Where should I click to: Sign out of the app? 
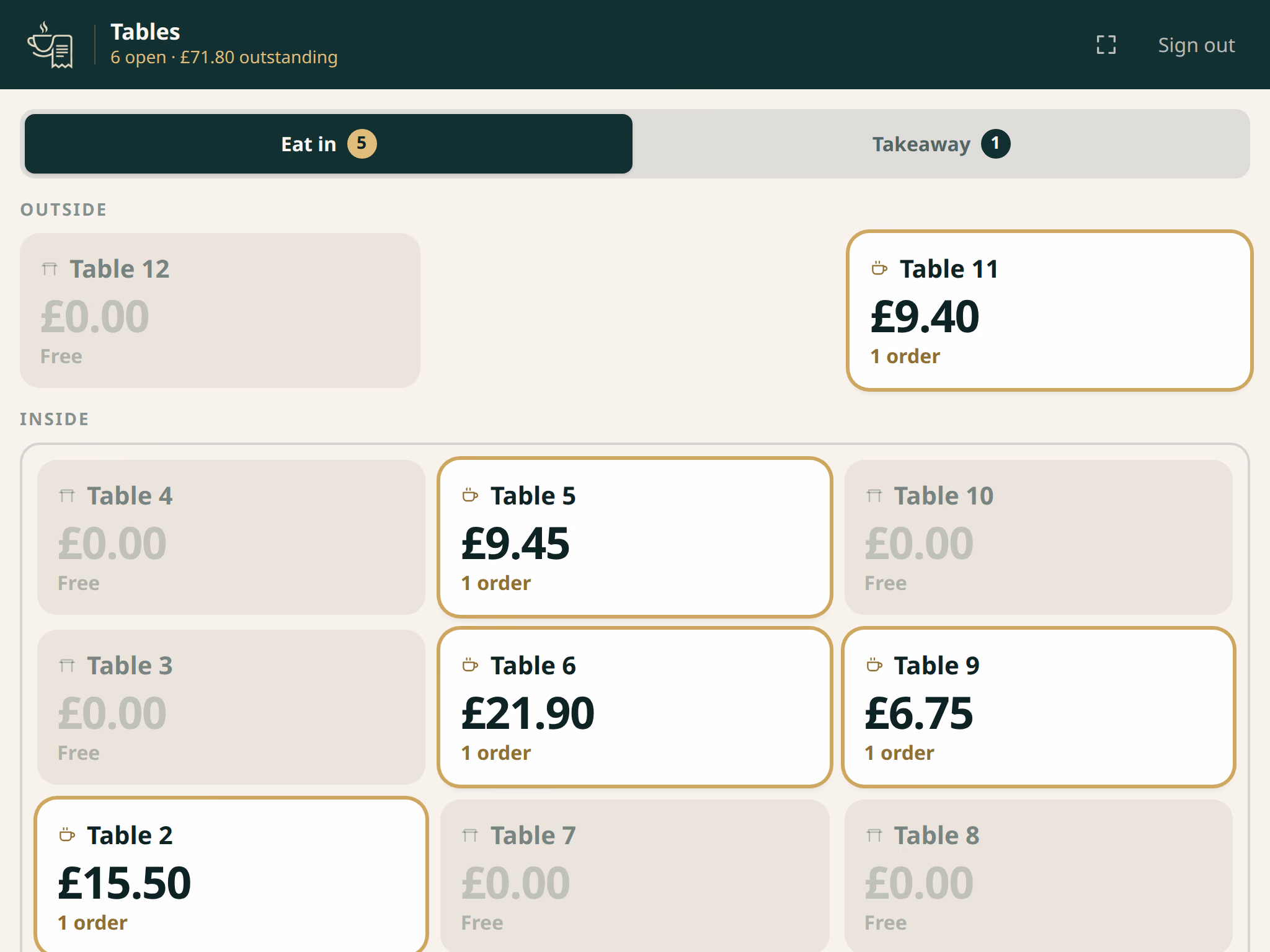pyautogui.click(x=1196, y=45)
